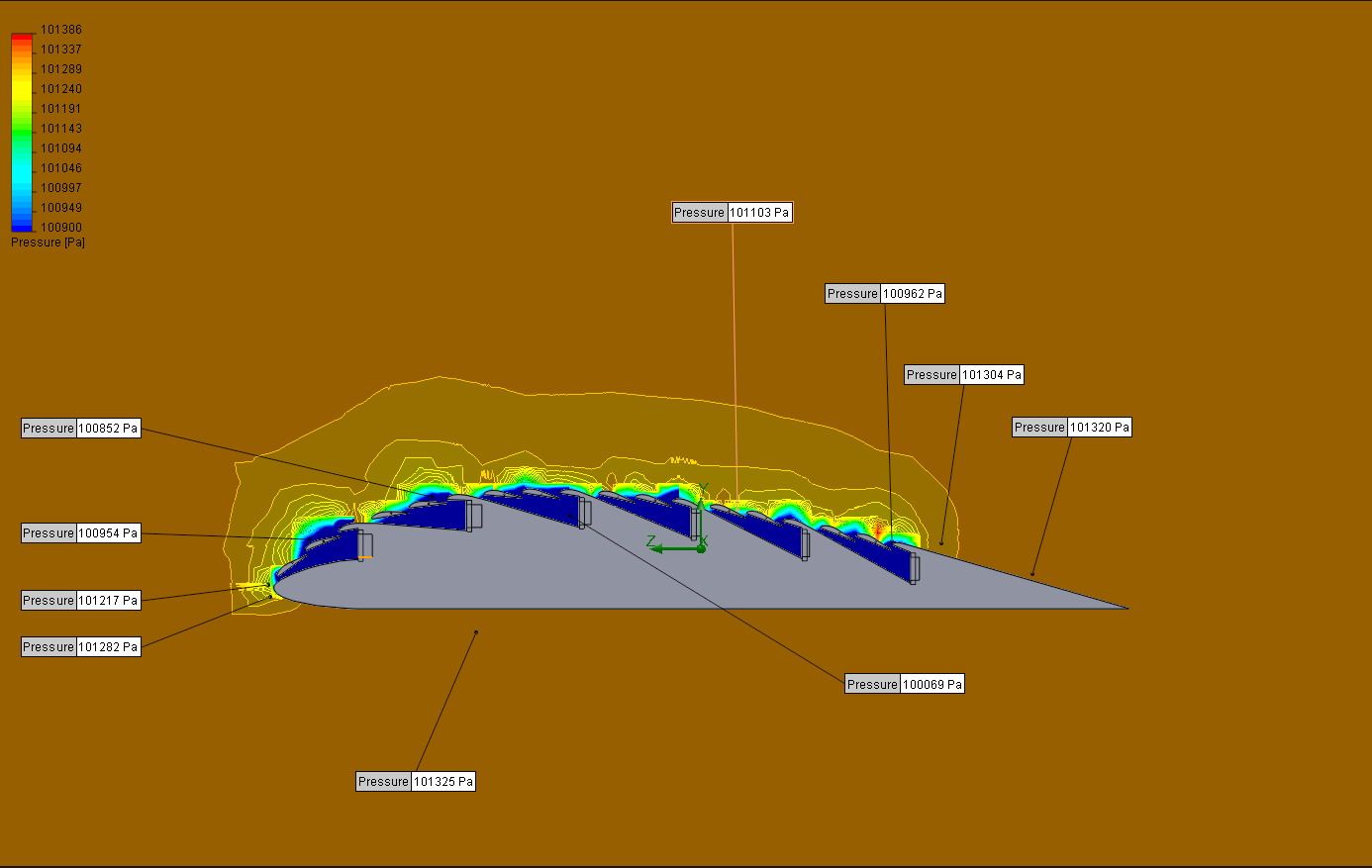The height and width of the screenshot is (868, 1372).
Task: Select the 100852 Pa pressure callout
Action: coord(81,429)
